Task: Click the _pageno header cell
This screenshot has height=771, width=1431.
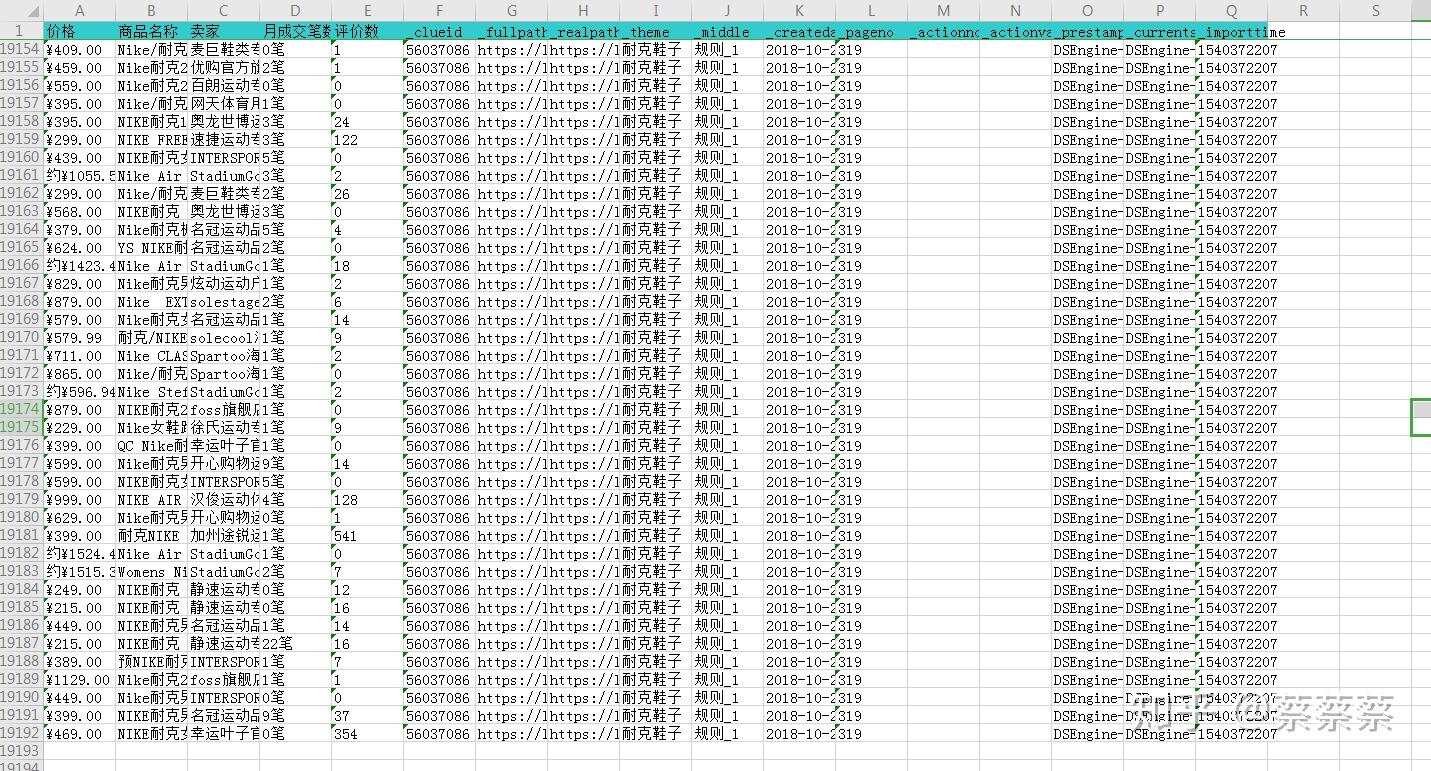Action: point(872,31)
